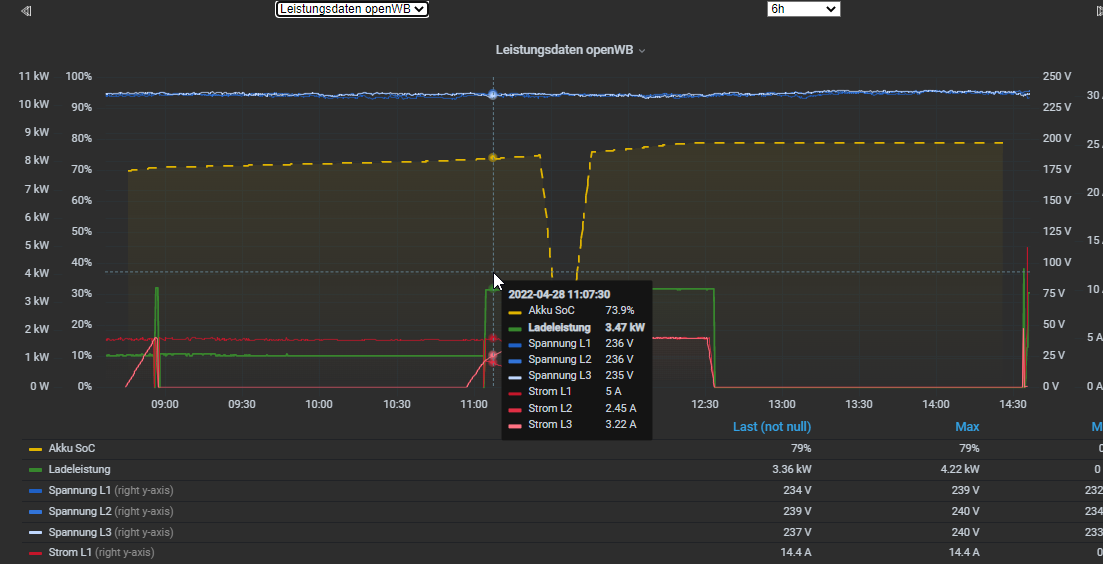The width and height of the screenshot is (1103, 564).
Task: Click the green Ladeleistung legend color icon
Action: [36, 469]
